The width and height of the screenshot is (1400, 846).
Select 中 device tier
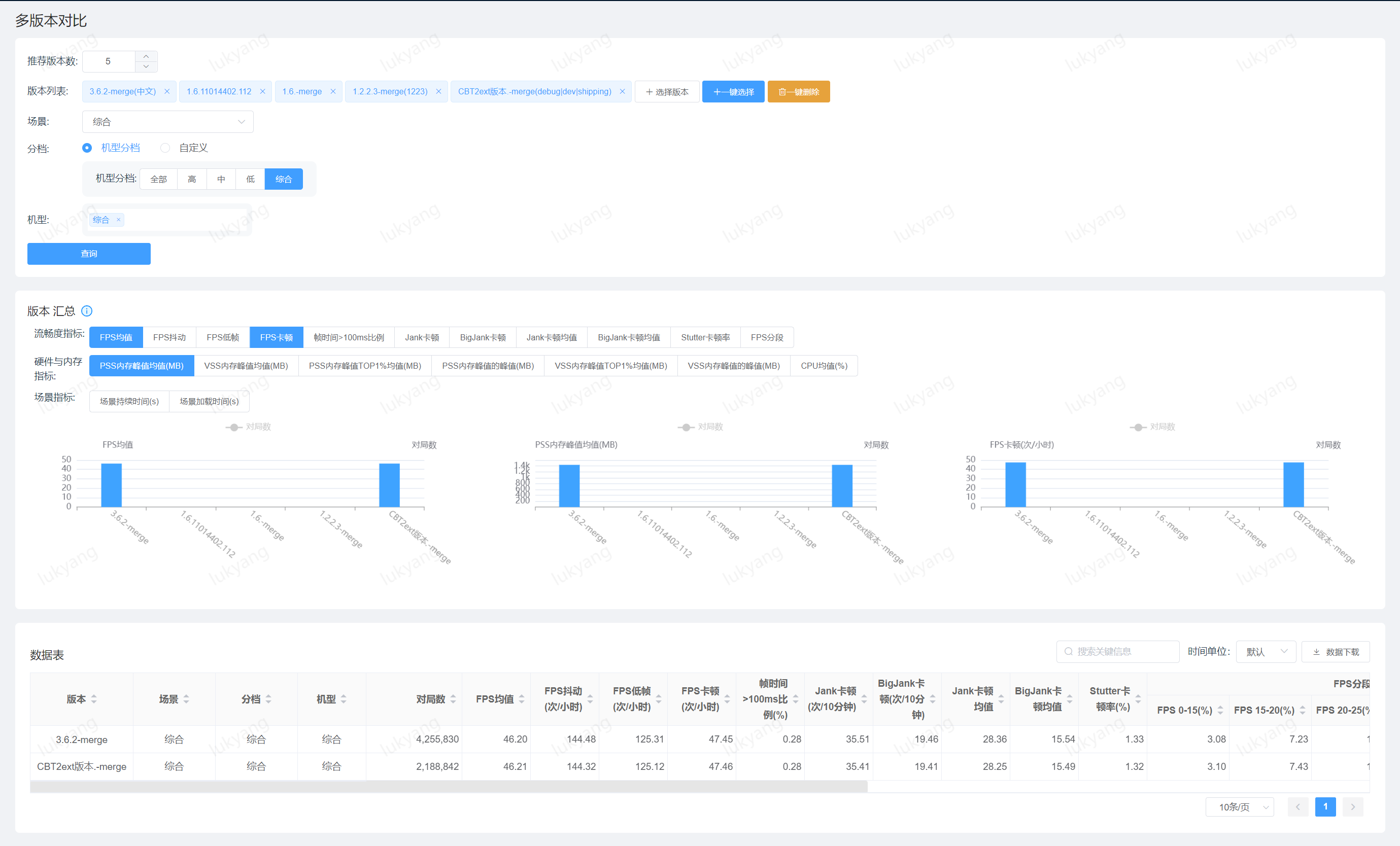point(222,179)
